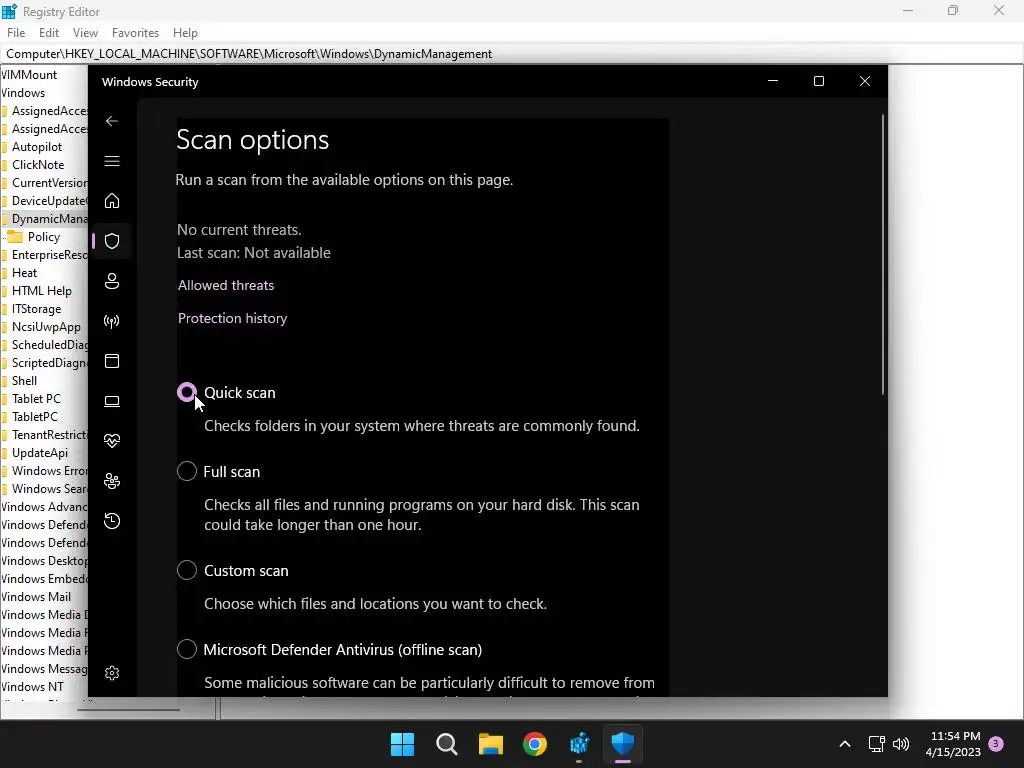
Task: Click the Windows Security vertical scrollbar
Action: tap(882, 255)
